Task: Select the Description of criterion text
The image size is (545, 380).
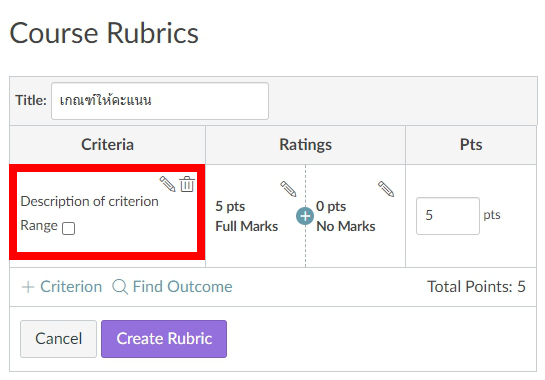Action: (89, 202)
